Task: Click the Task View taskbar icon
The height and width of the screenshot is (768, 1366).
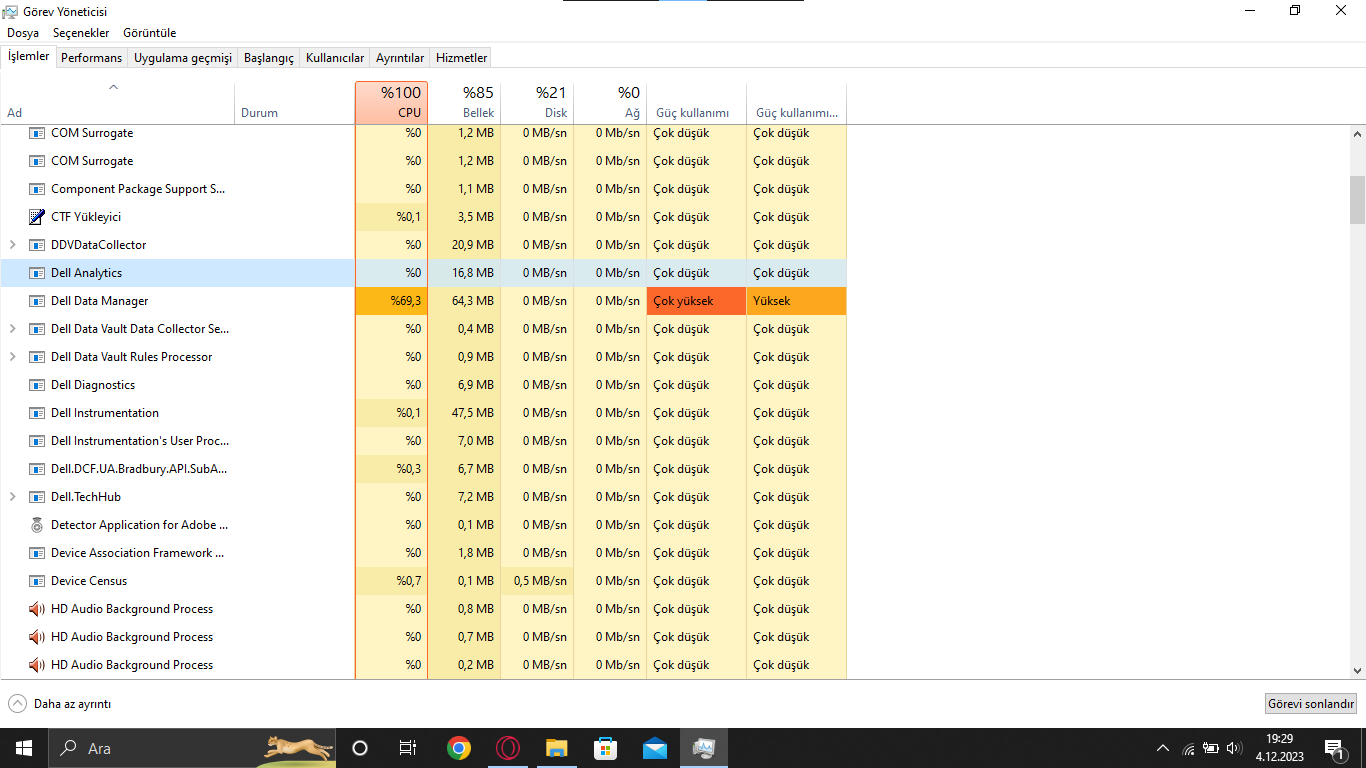Action: point(408,748)
